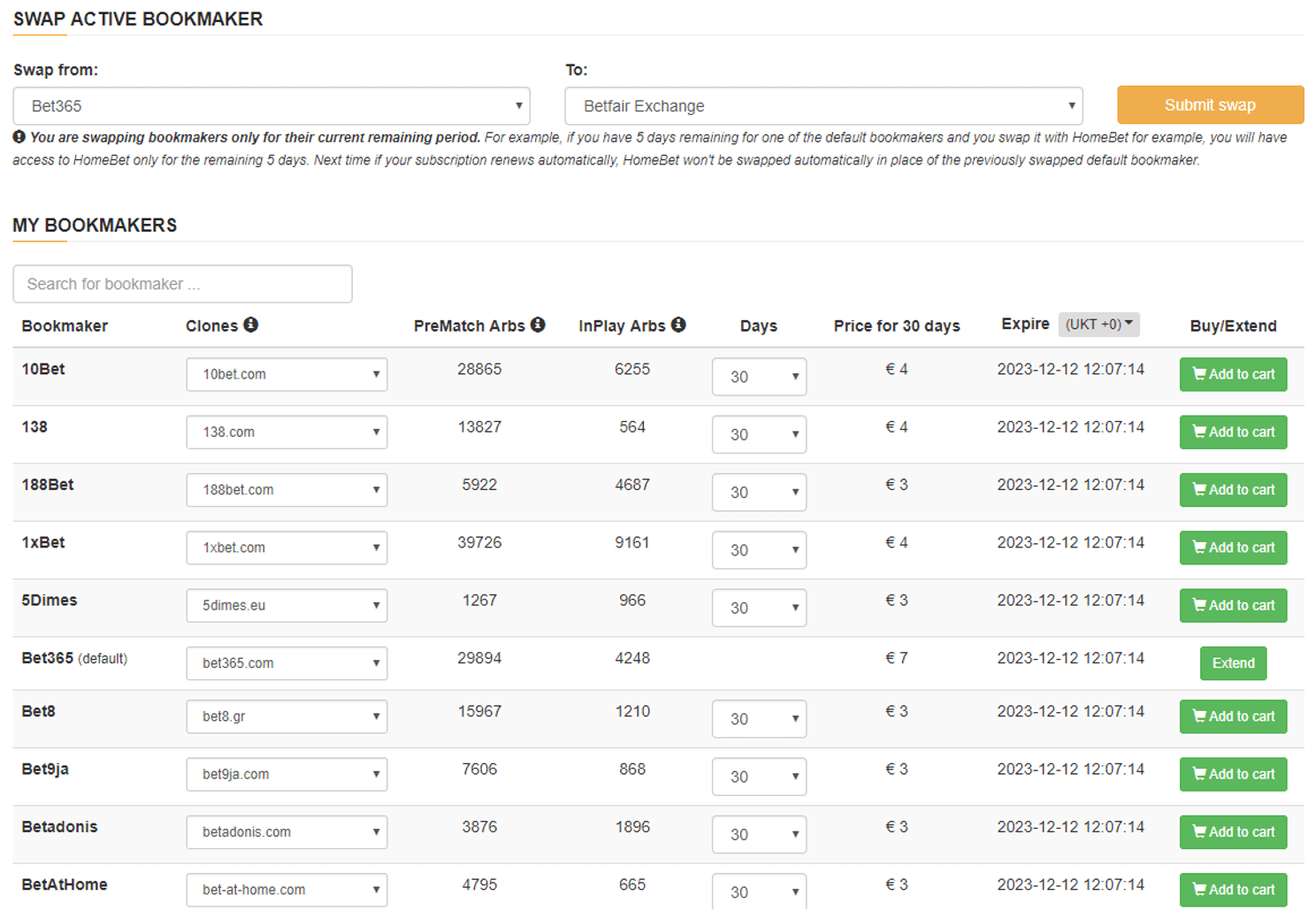Click the cart icon on 10Bet's Add to cart button
The height and width of the screenshot is (919, 1316).
(1200, 374)
